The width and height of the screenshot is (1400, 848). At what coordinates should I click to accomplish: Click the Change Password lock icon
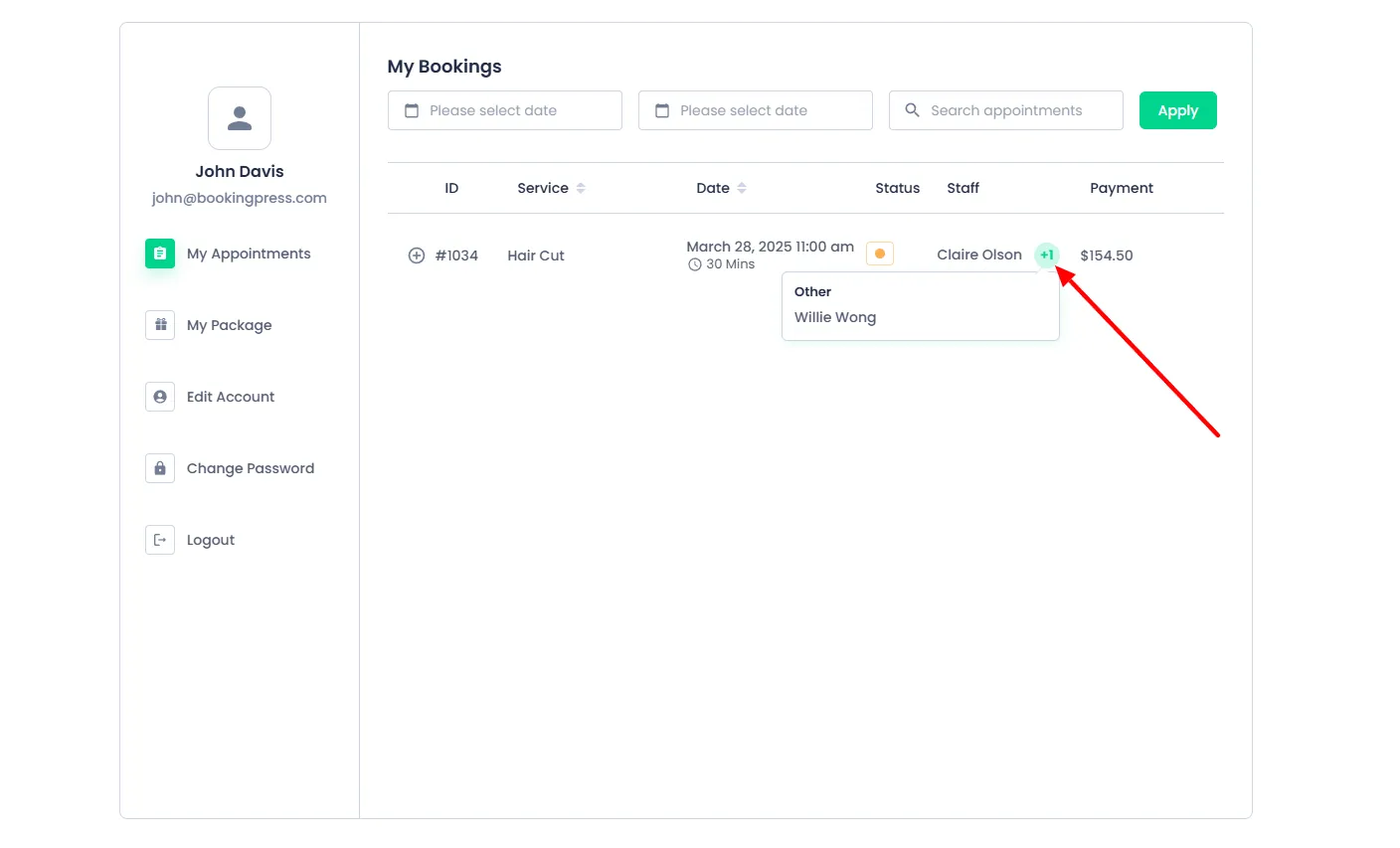pos(160,468)
